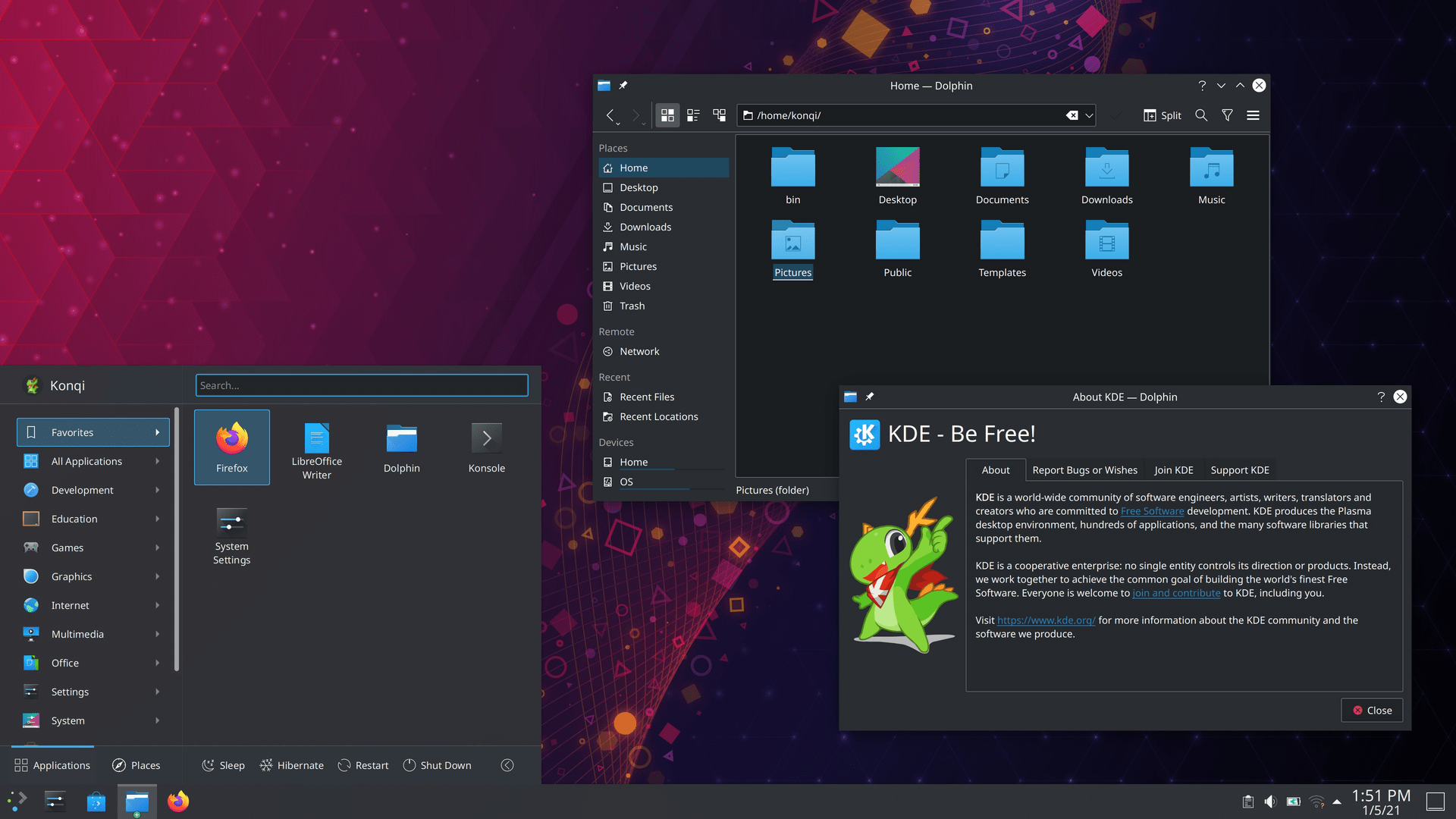Focus the launcher Search field

click(x=362, y=385)
